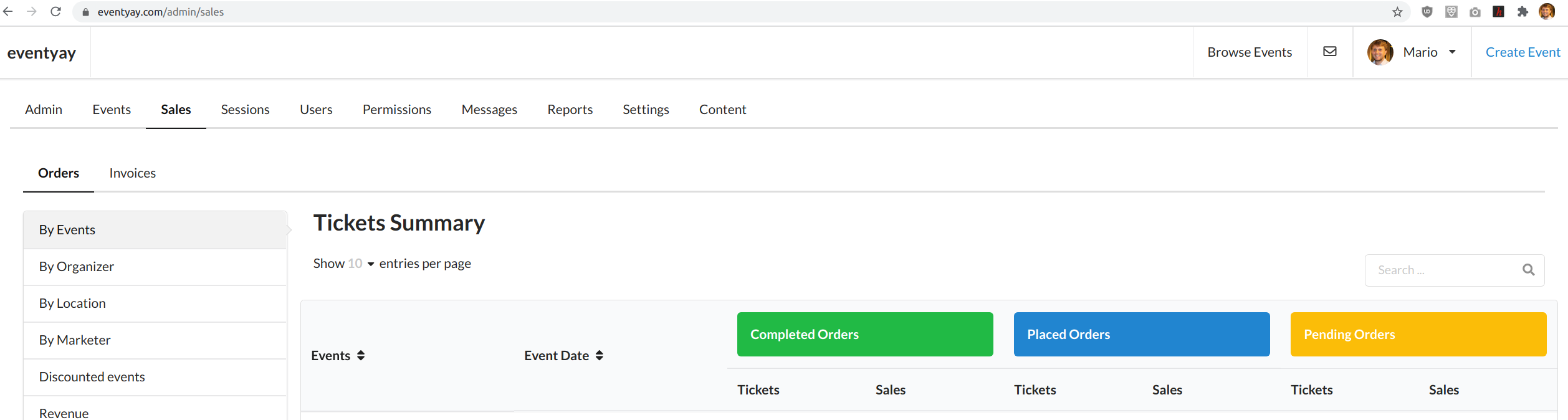Open the browser extensions puzzle icon
Image resolution: width=1568 pixels, height=420 pixels.
1523,12
